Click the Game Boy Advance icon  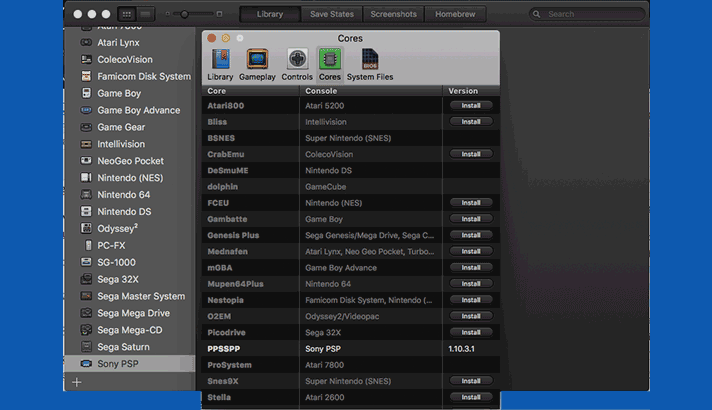pyautogui.click(x=86, y=110)
